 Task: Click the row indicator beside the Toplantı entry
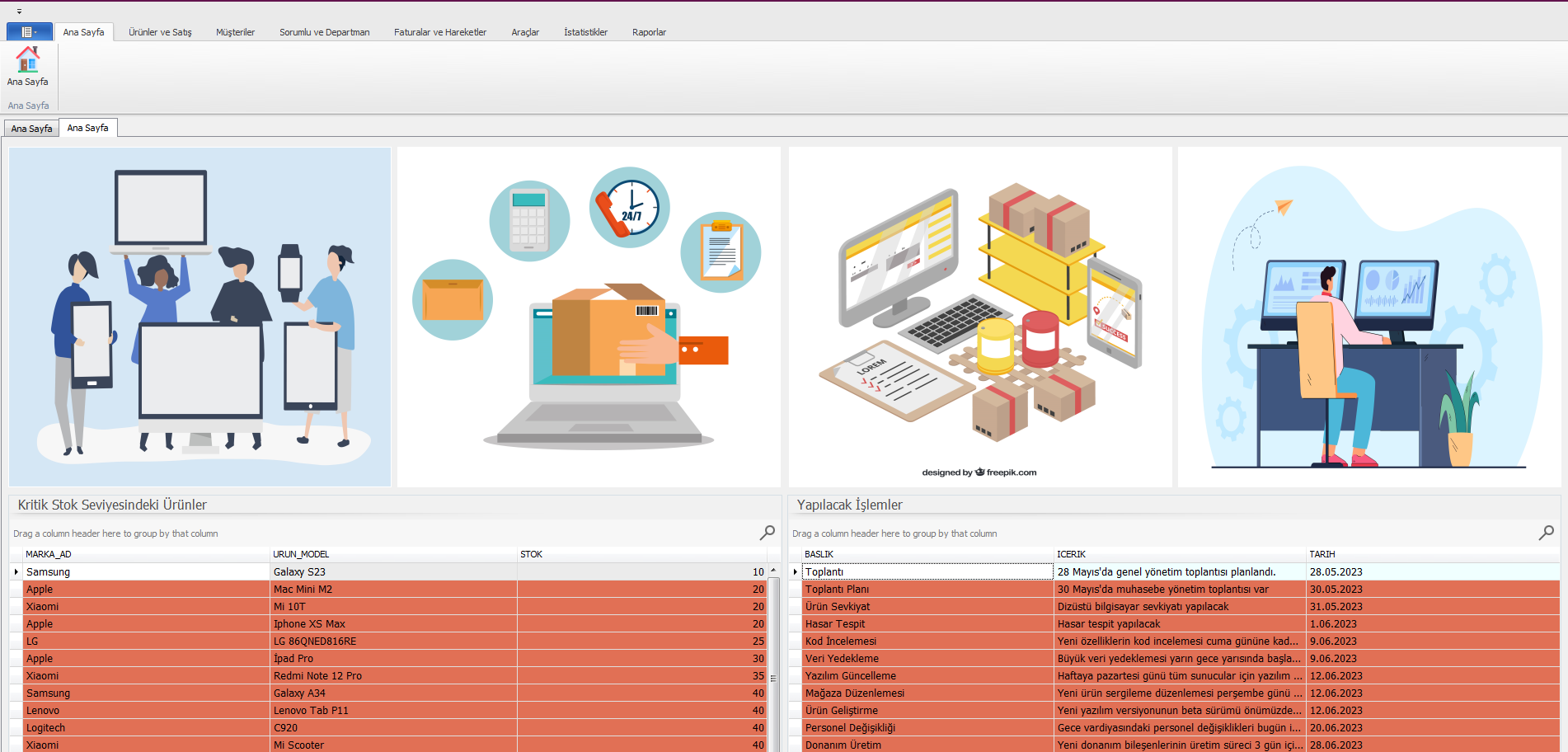[794, 571]
